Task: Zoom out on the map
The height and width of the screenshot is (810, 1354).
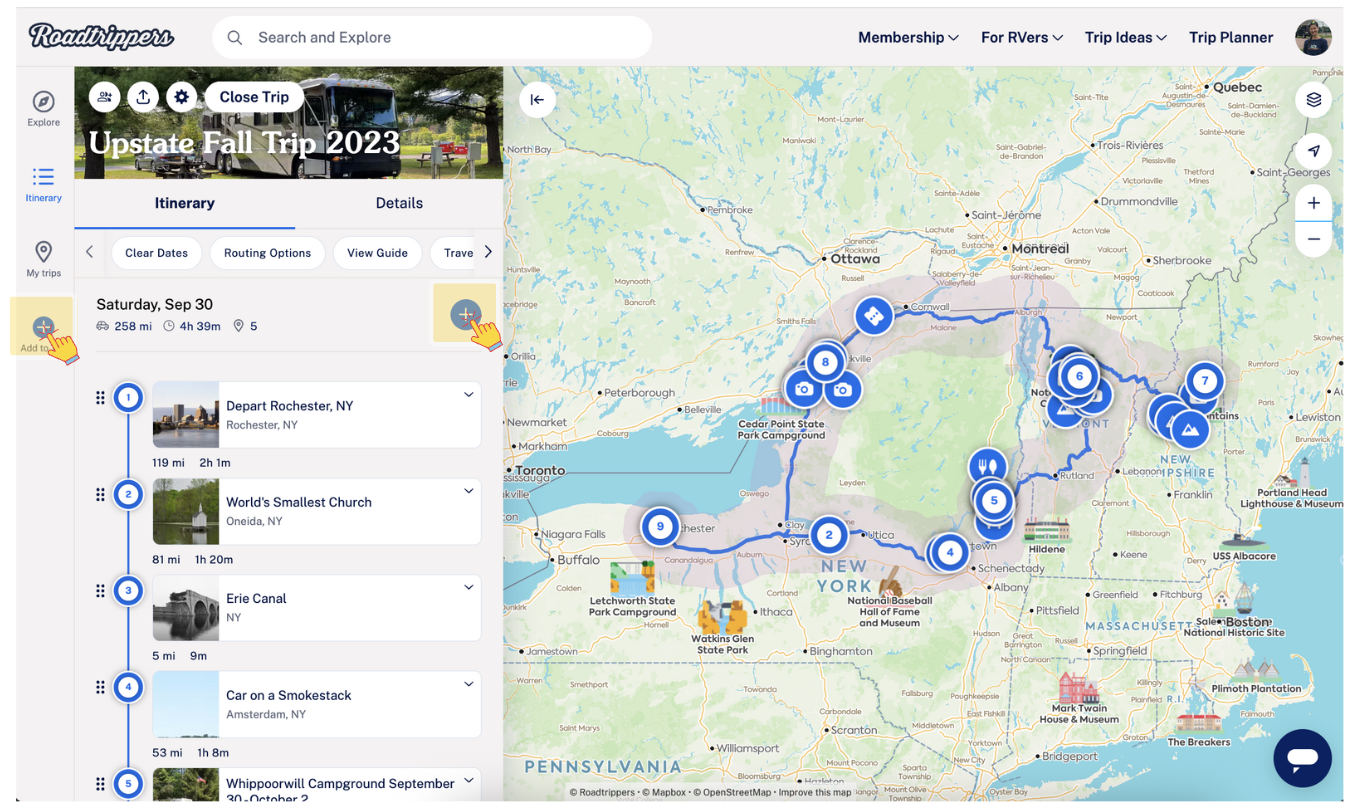Action: tap(1313, 239)
